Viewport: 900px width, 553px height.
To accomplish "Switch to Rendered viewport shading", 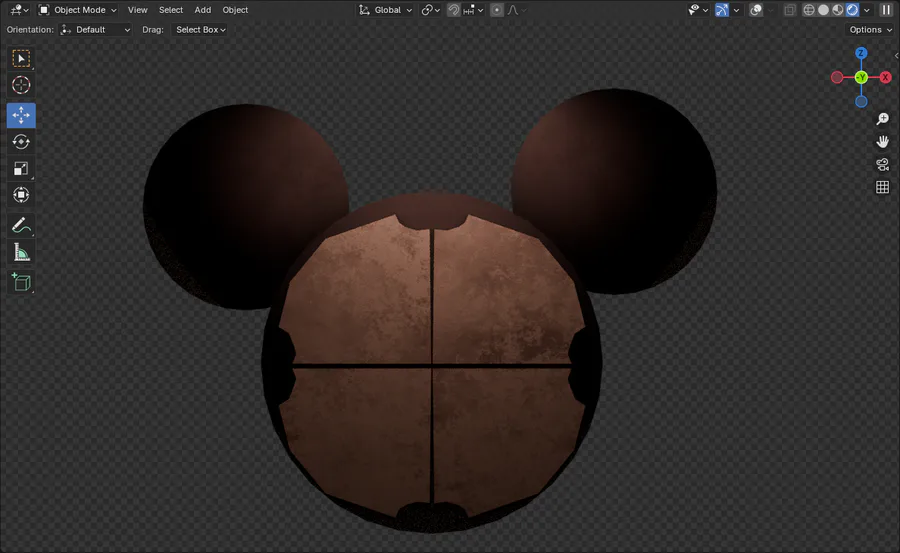I will [852, 10].
